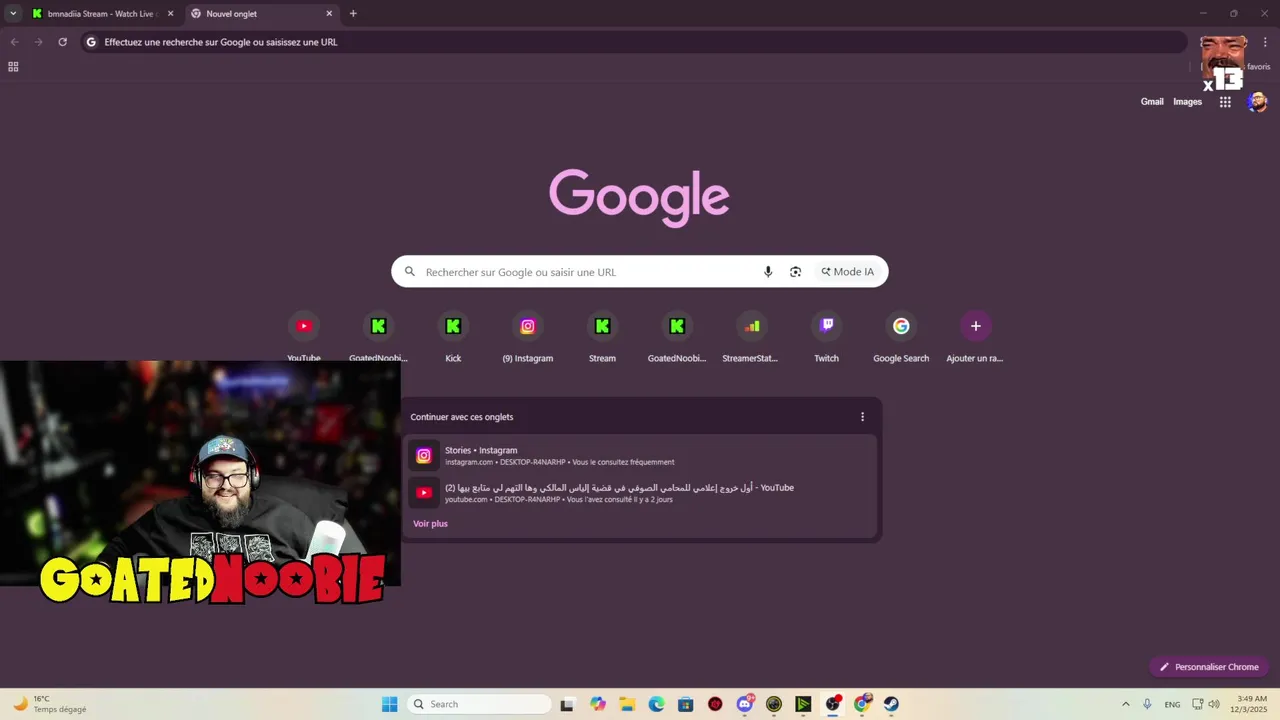Open the YouTube shortcut tile

(x=304, y=336)
